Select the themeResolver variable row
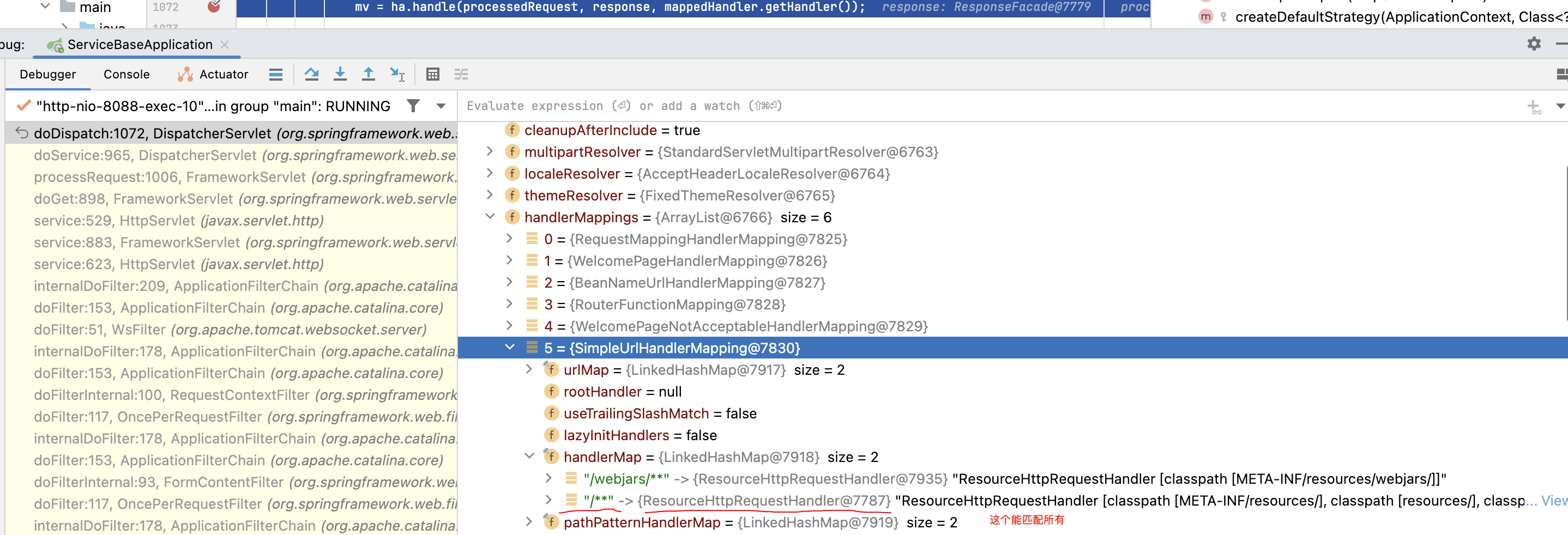The height and width of the screenshot is (535, 1568). click(1013, 195)
